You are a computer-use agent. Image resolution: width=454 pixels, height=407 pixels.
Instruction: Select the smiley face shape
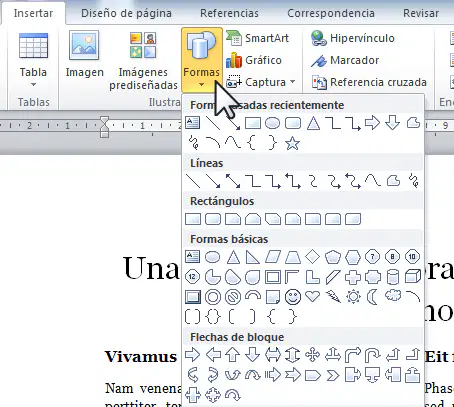293,297
